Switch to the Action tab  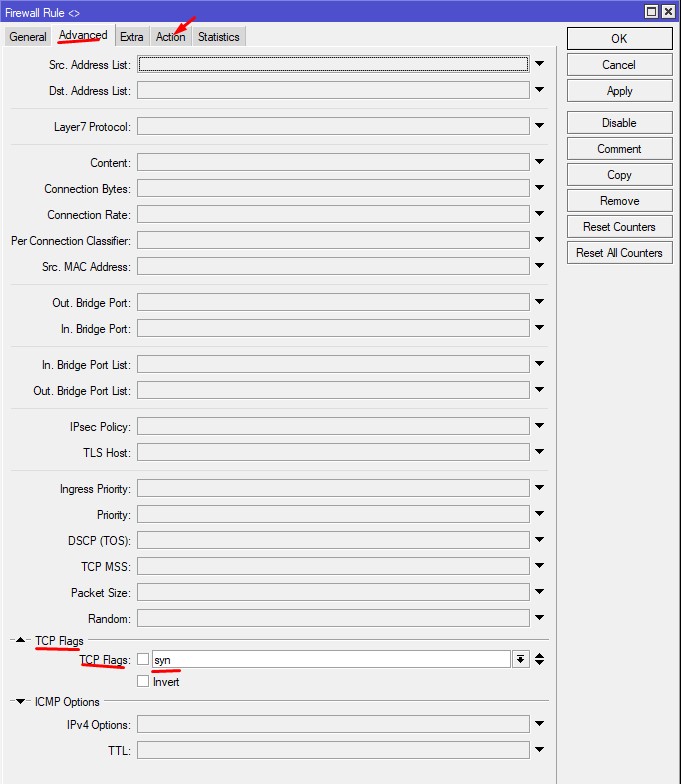tap(170, 37)
